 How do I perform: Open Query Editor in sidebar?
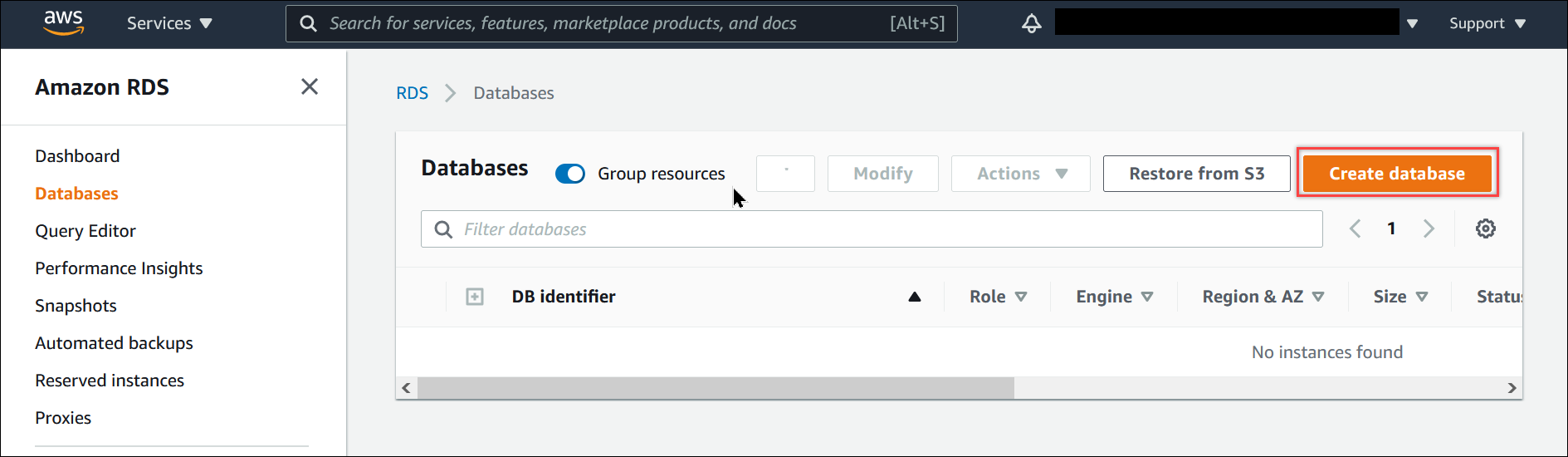[x=85, y=231]
